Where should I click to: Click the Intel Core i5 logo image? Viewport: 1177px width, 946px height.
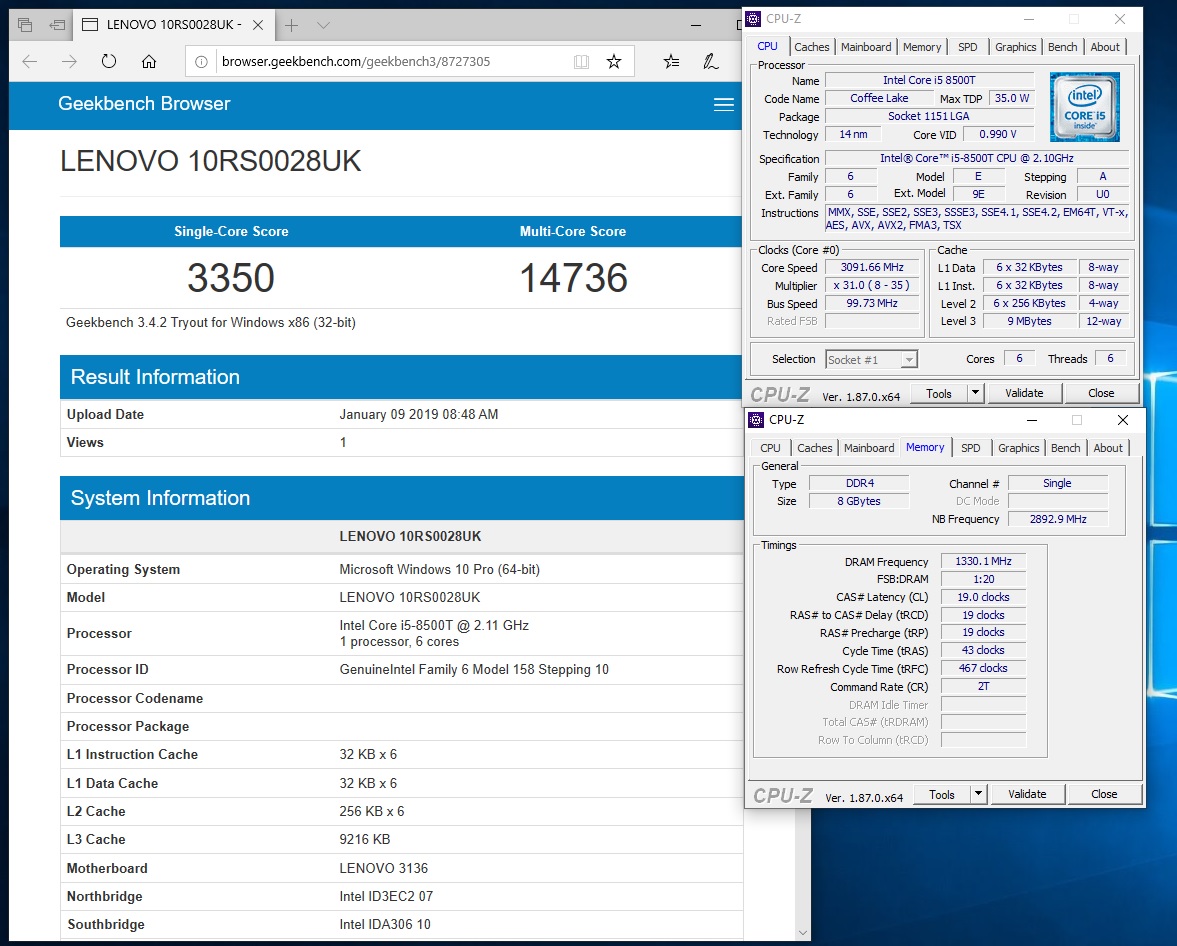tap(1085, 107)
